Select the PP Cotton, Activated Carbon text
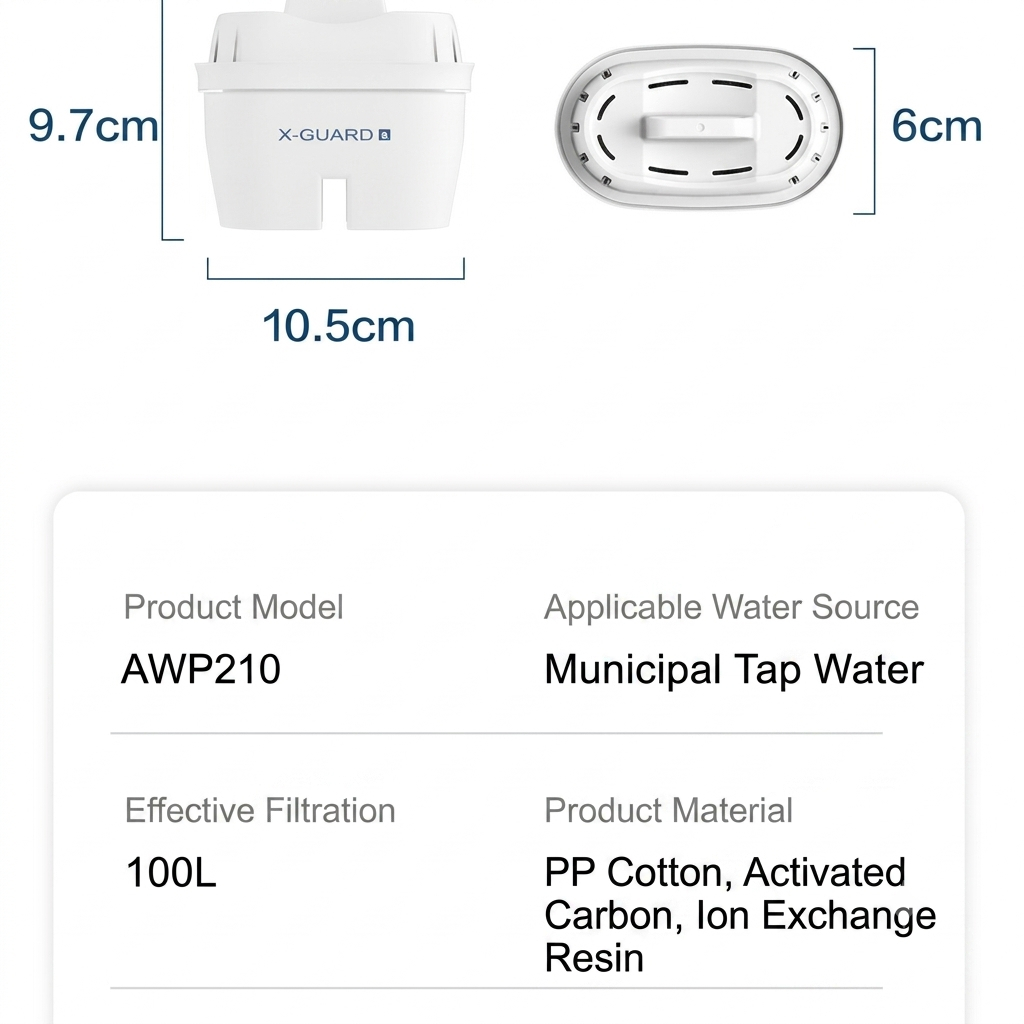 726,893
